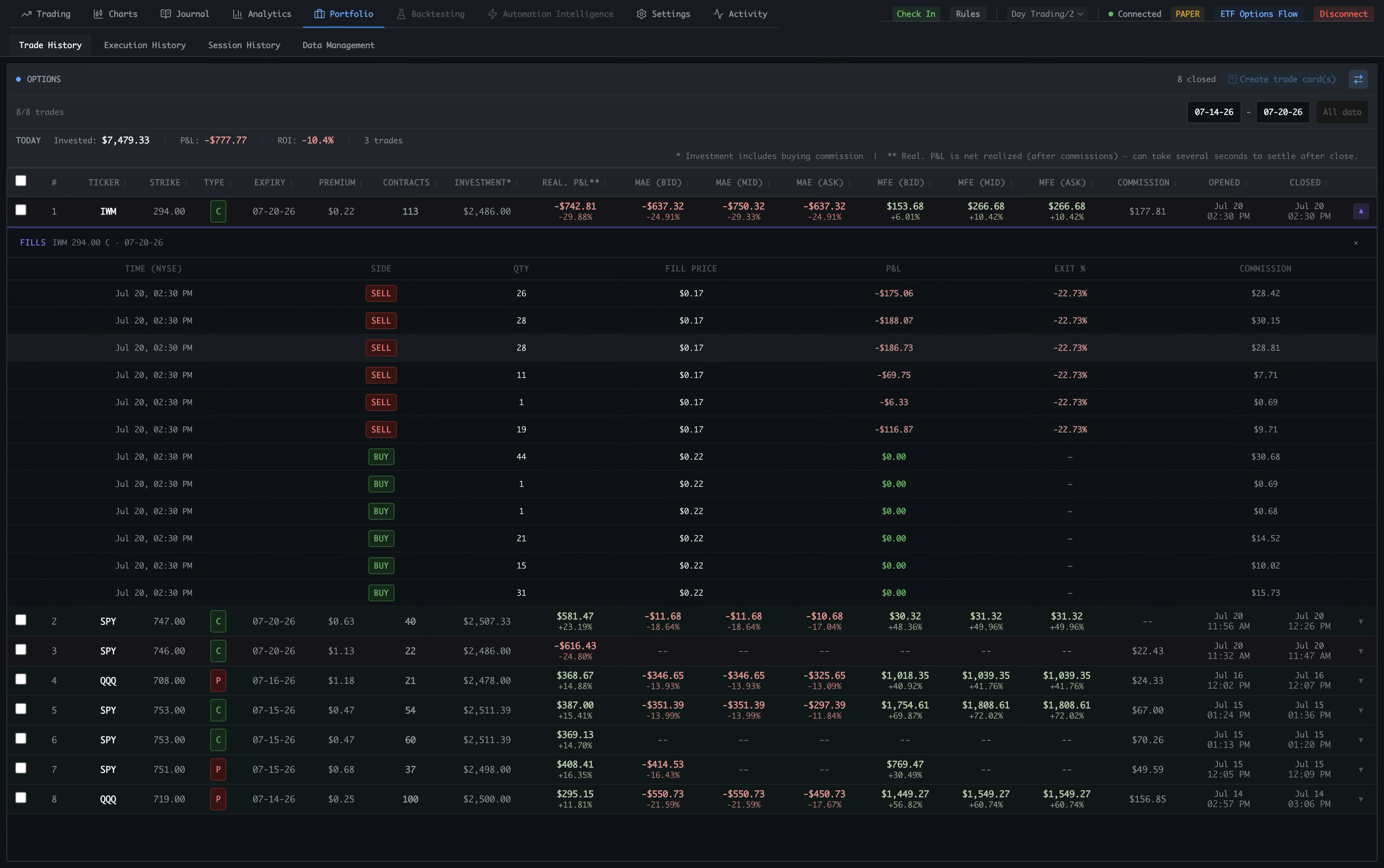Expand trade 5 SPY fills
The height and width of the screenshot is (868, 1384).
pos(1360,711)
